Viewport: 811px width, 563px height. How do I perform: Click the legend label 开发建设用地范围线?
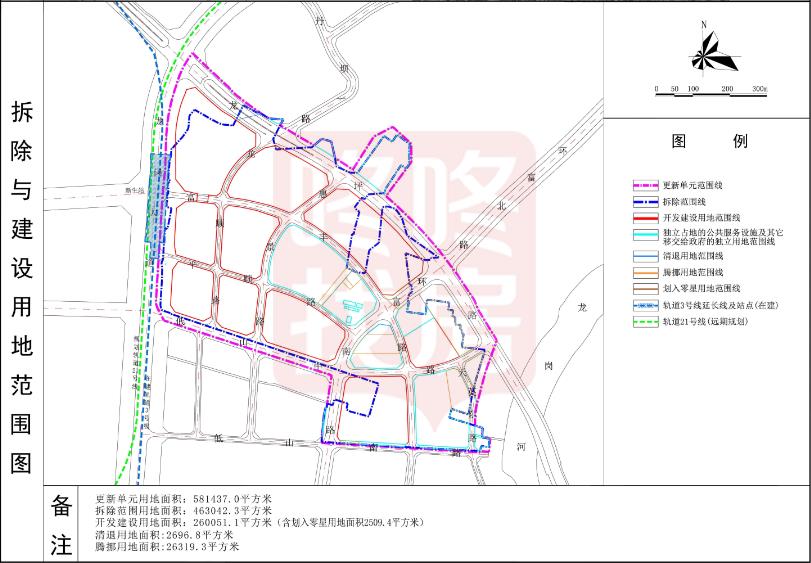tap(701, 218)
